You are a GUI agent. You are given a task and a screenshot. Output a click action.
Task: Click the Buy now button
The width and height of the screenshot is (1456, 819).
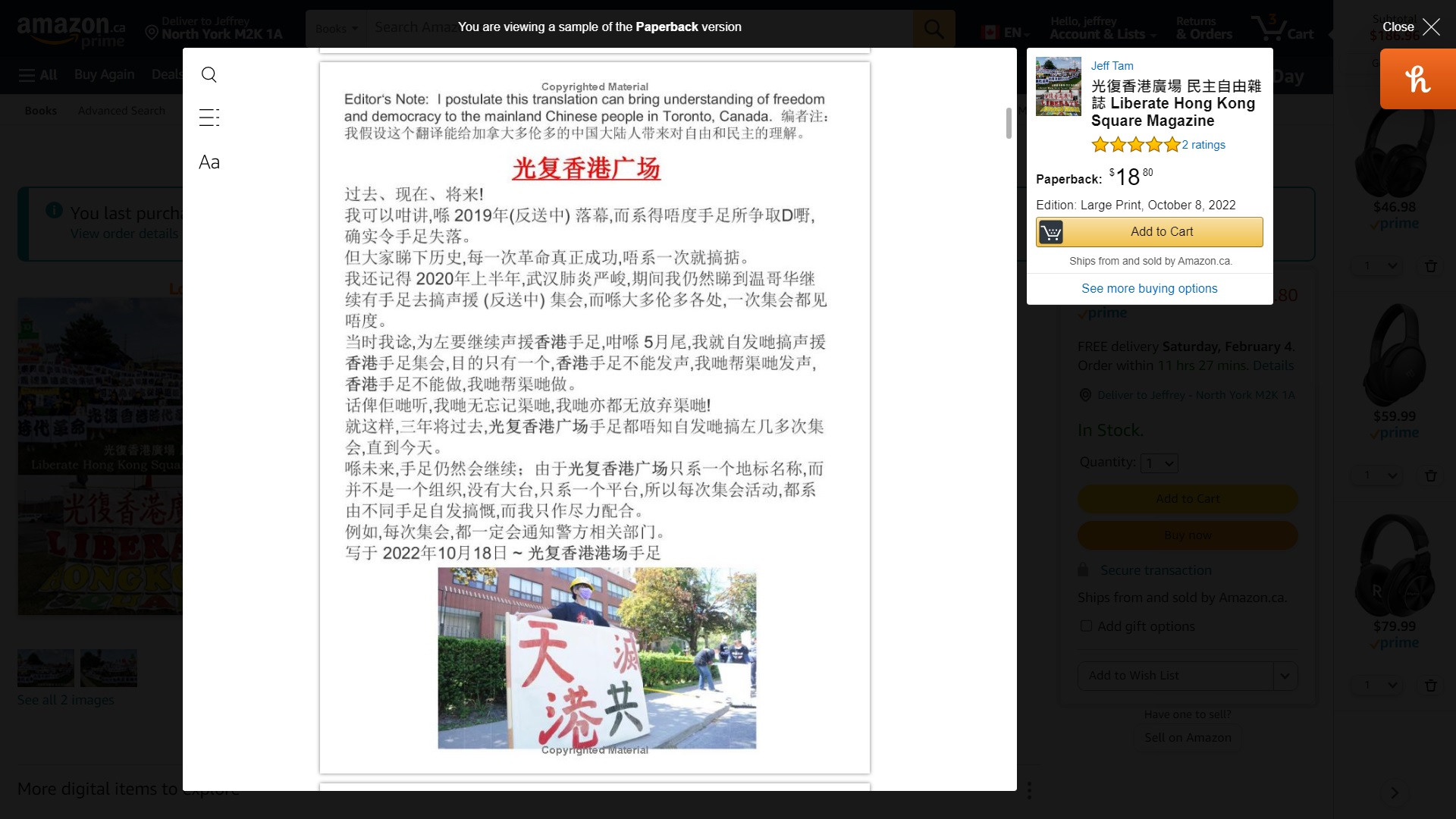point(1188,535)
